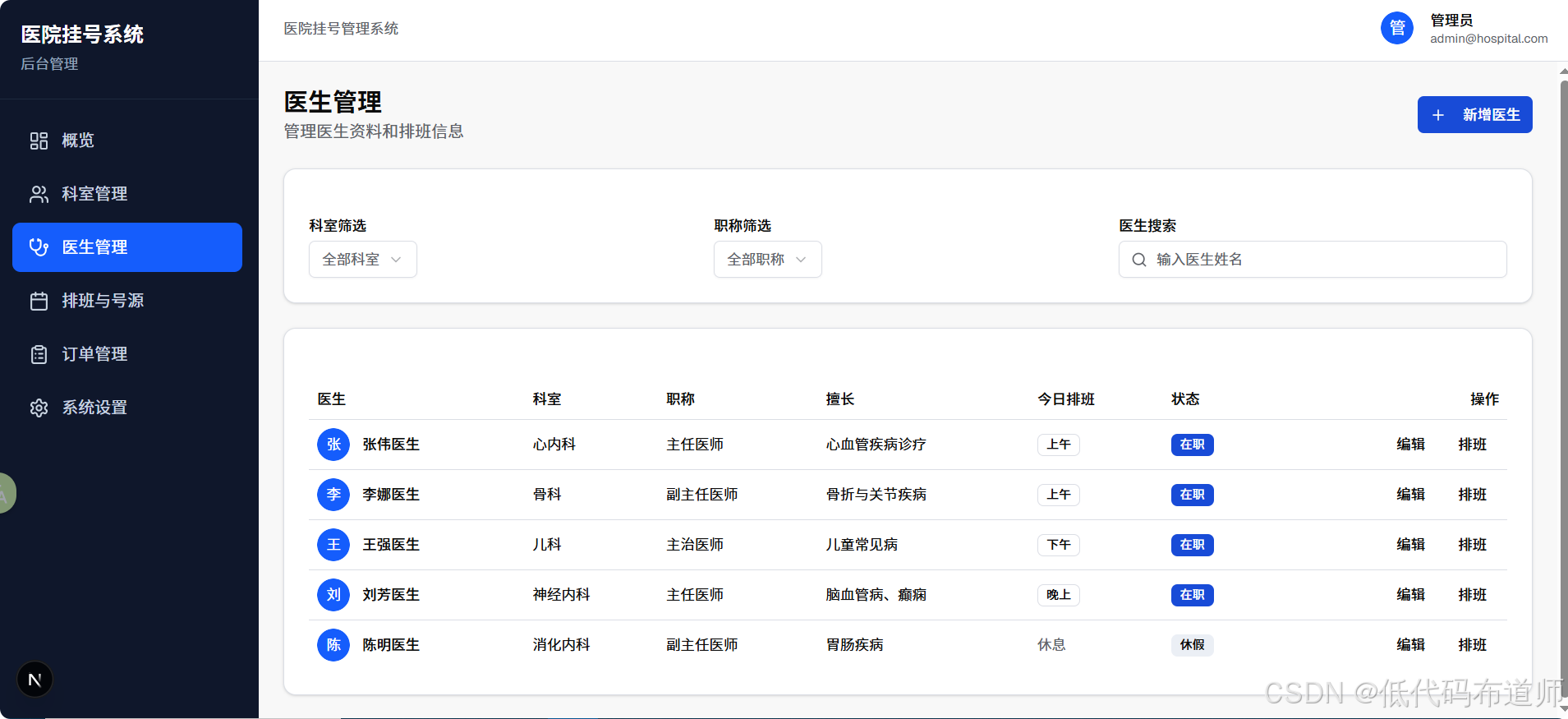Viewport: 1568px width, 719px height.
Task: Click 儿童常见病 specialty cell
Action: coord(862,545)
